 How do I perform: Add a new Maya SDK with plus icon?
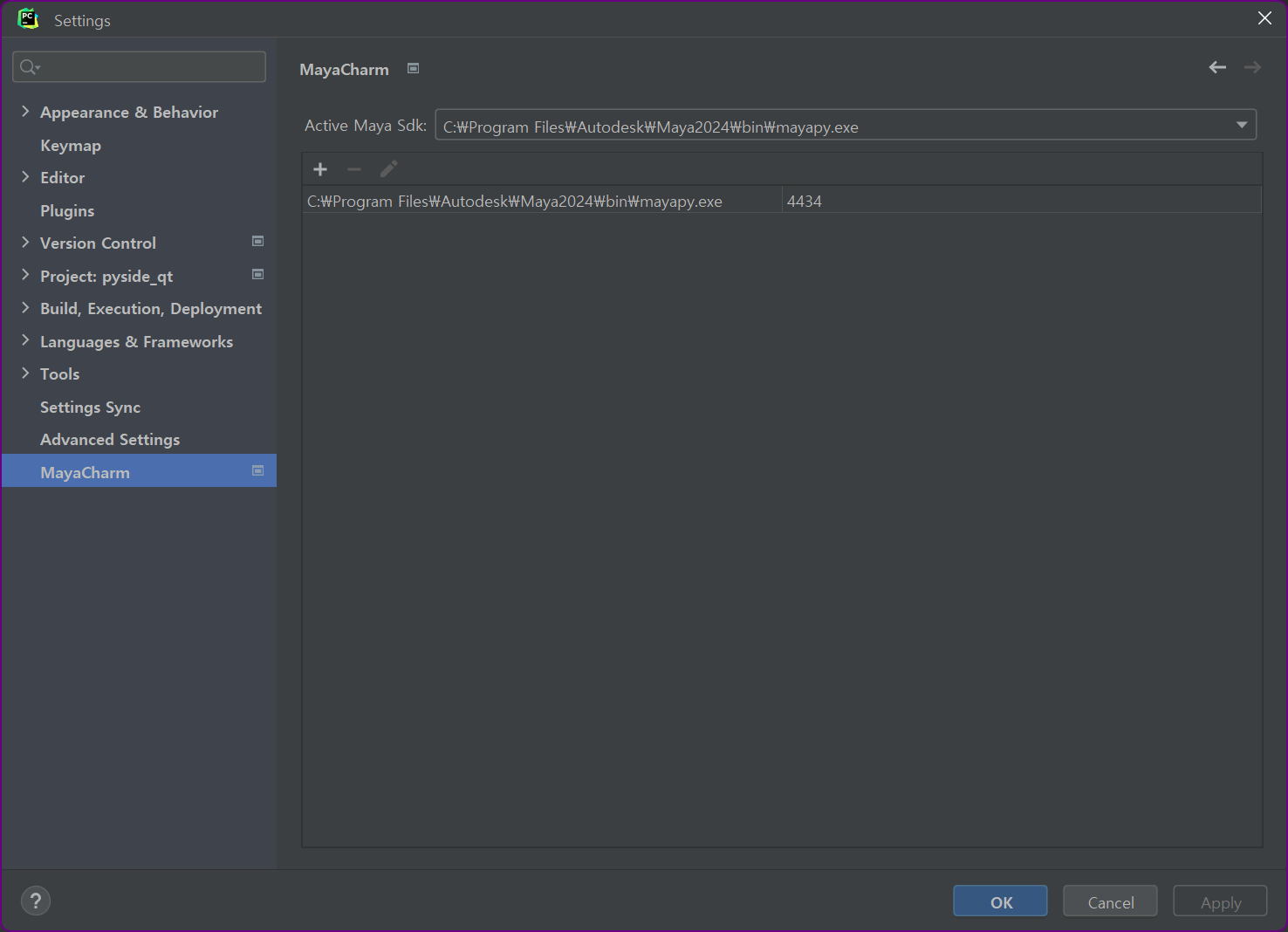(x=320, y=168)
